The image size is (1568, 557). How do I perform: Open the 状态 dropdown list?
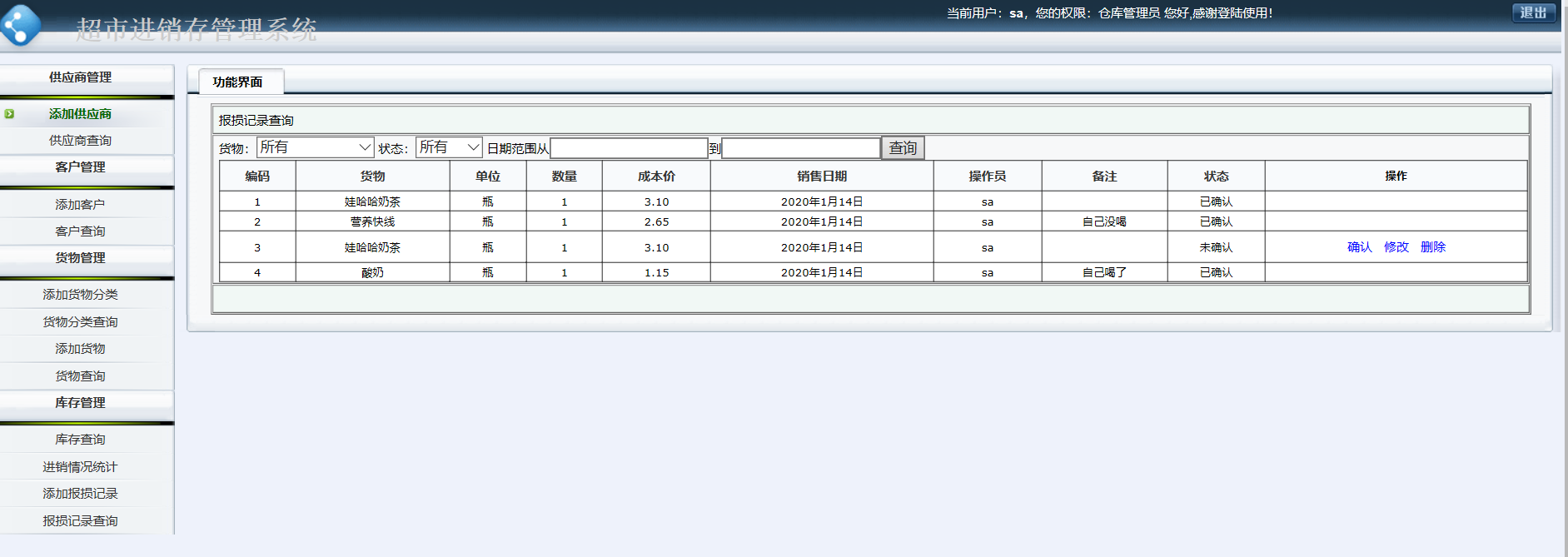point(449,147)
